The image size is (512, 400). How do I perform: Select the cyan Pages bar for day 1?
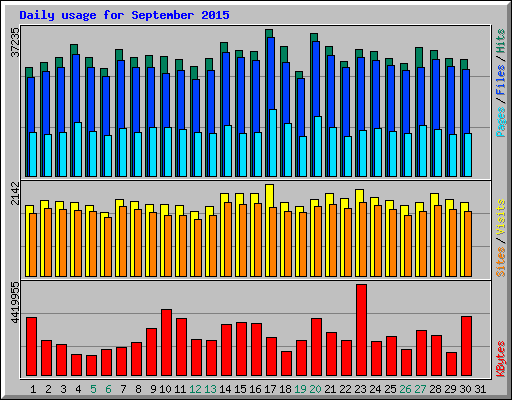pyautogui.click(x=33, y=154)
